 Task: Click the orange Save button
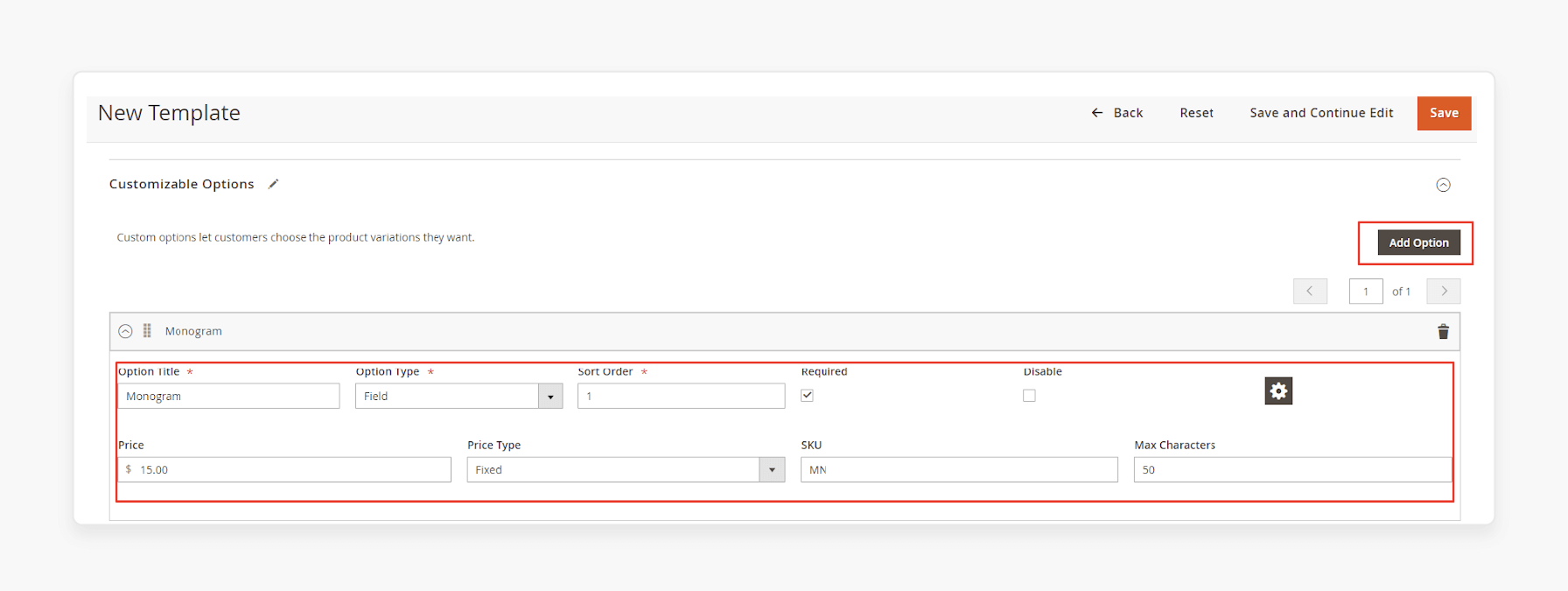point(1444,113)
